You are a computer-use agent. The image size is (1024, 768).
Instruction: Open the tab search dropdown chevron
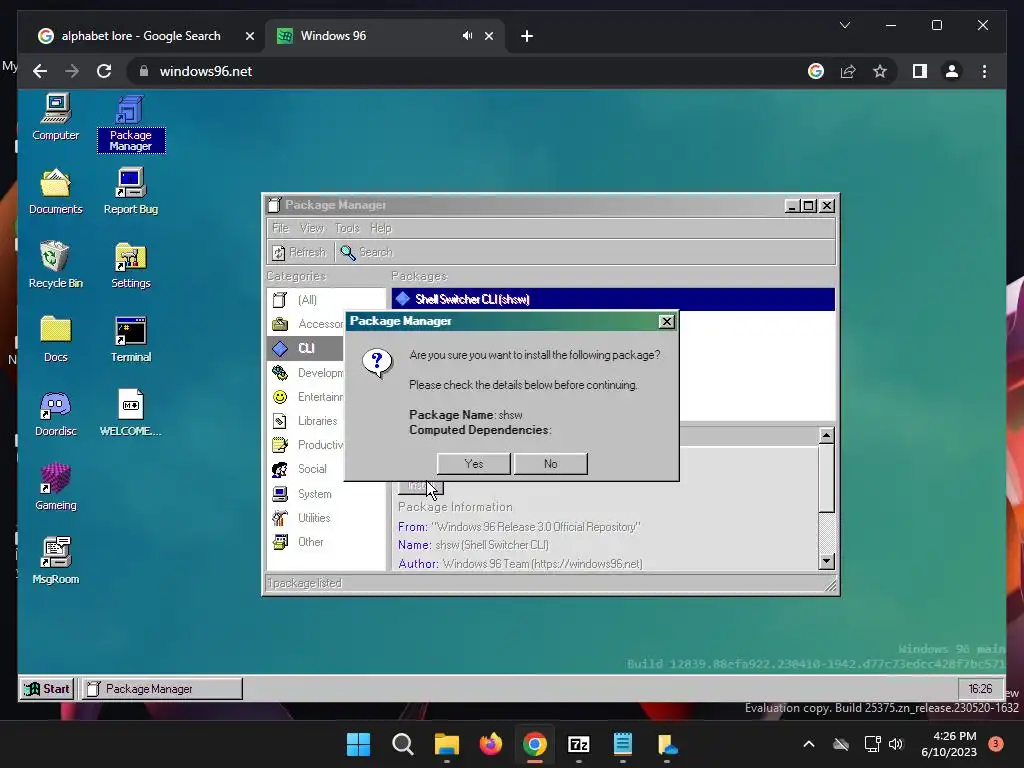844,25
